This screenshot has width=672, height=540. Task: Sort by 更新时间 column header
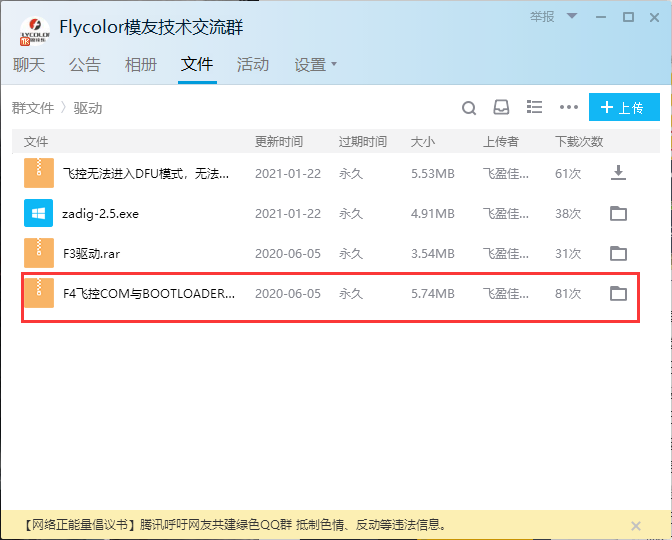pyautogui.click(x=279, y=141)
